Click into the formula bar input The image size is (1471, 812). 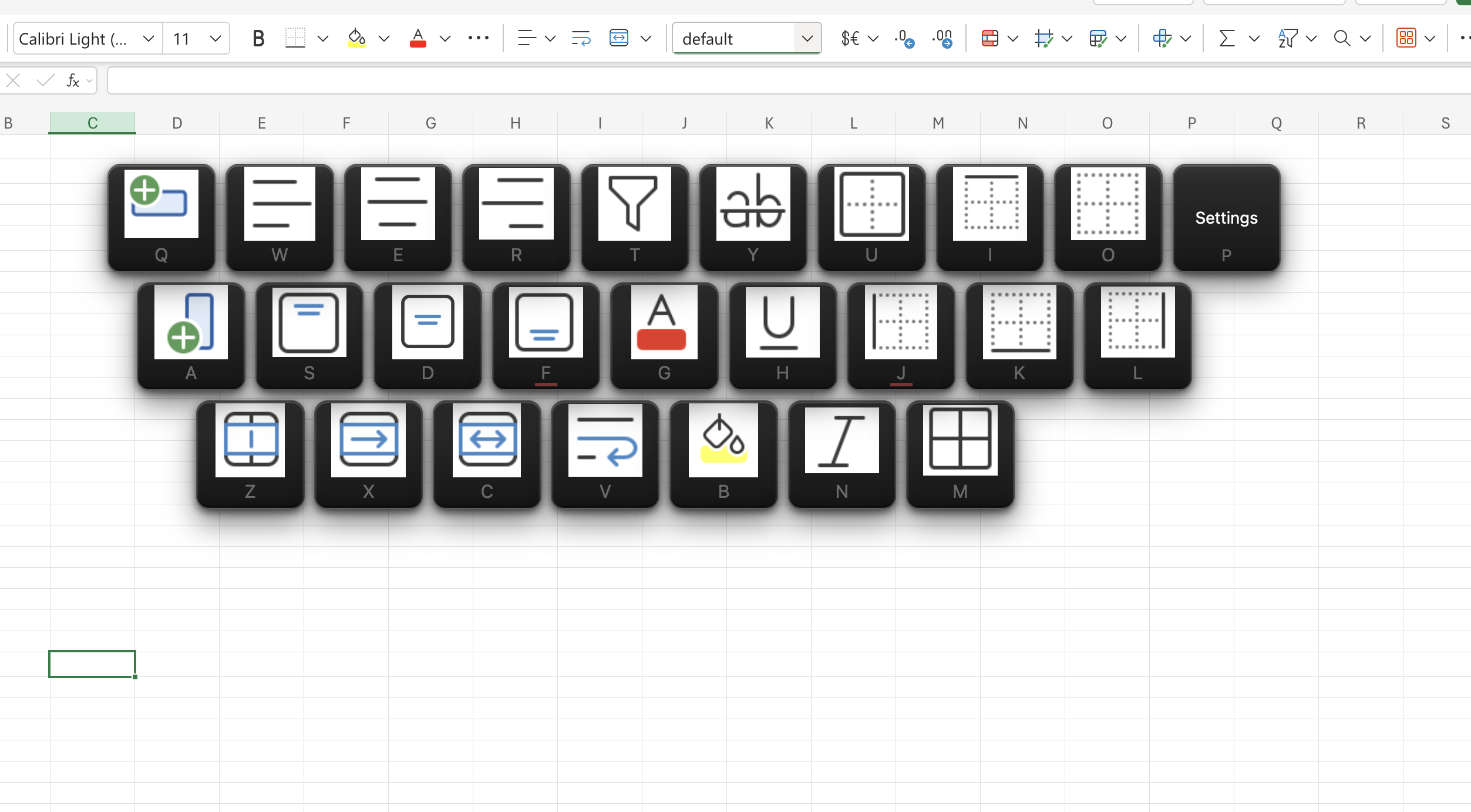pos(789,80)
